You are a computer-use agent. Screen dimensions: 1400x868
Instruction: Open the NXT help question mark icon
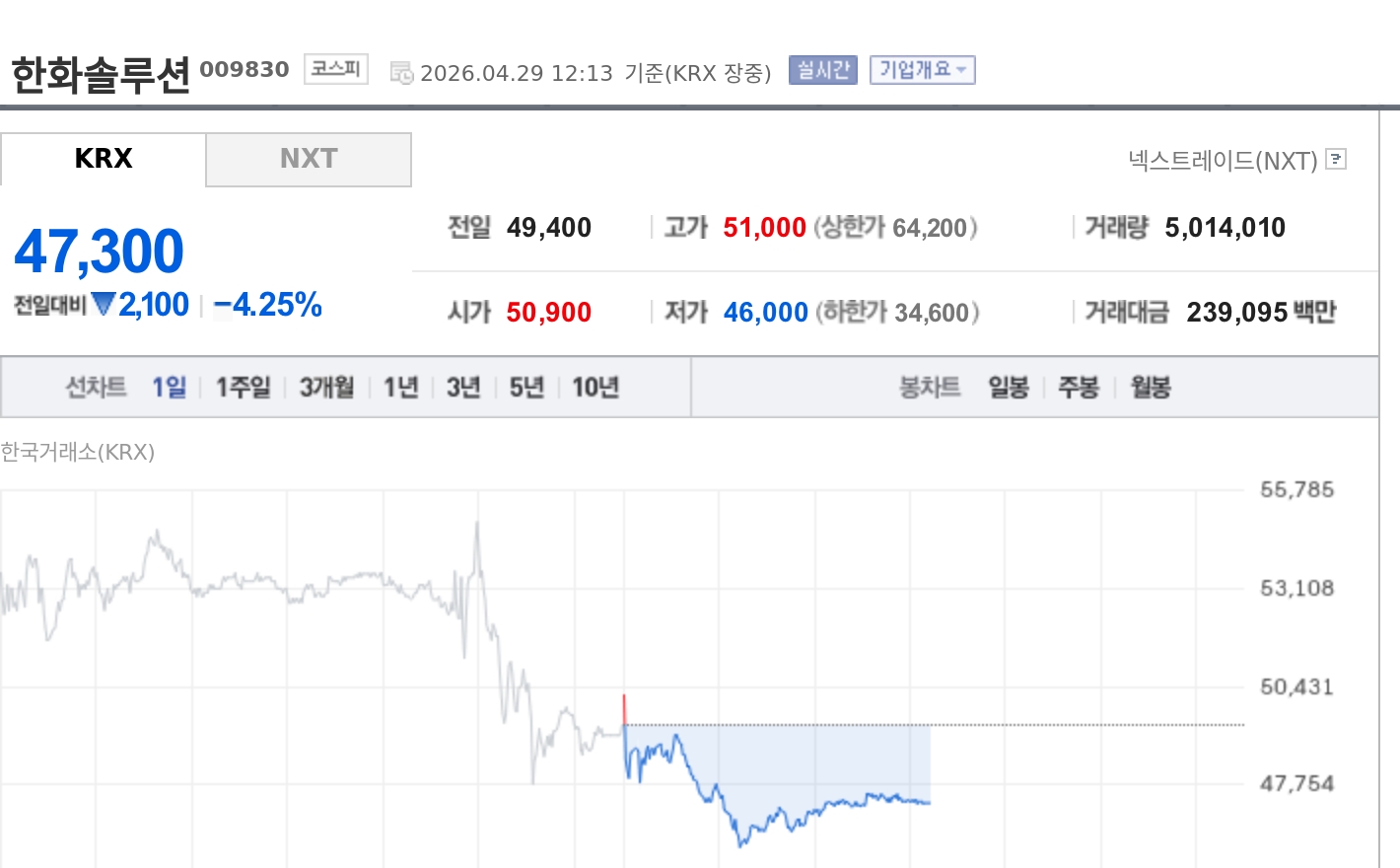[1336, 160]
